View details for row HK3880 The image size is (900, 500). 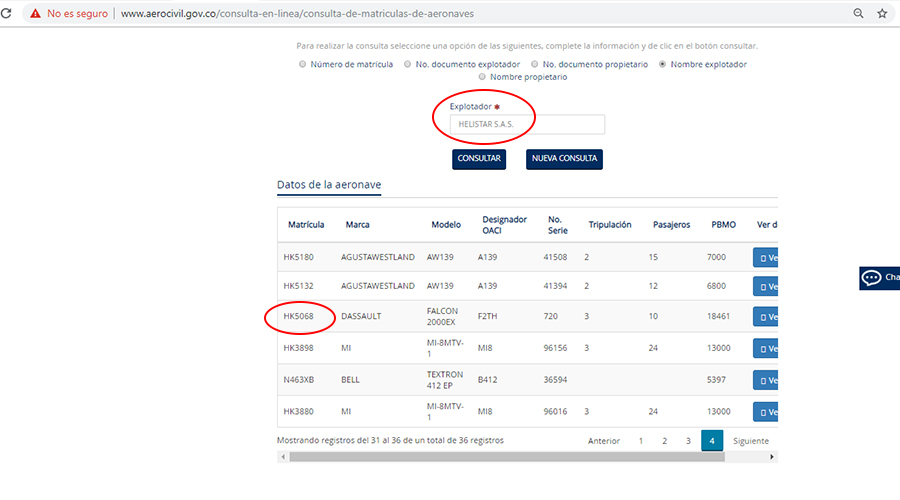coord(766,412)
